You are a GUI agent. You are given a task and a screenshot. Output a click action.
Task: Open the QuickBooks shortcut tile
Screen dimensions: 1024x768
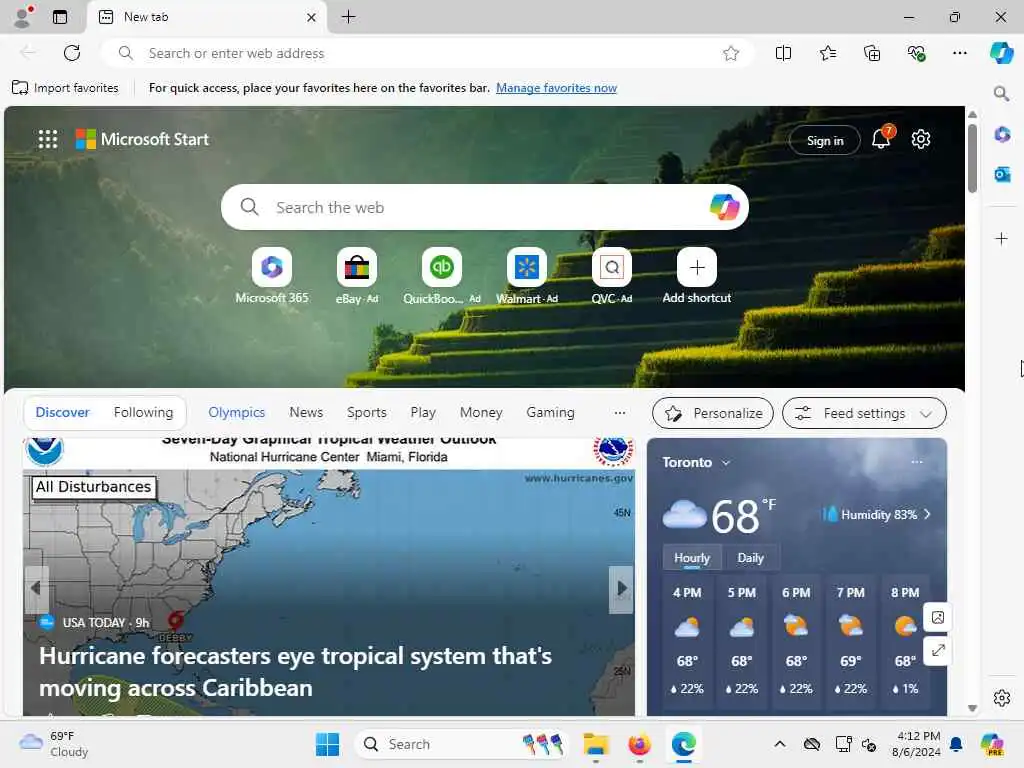441,276
